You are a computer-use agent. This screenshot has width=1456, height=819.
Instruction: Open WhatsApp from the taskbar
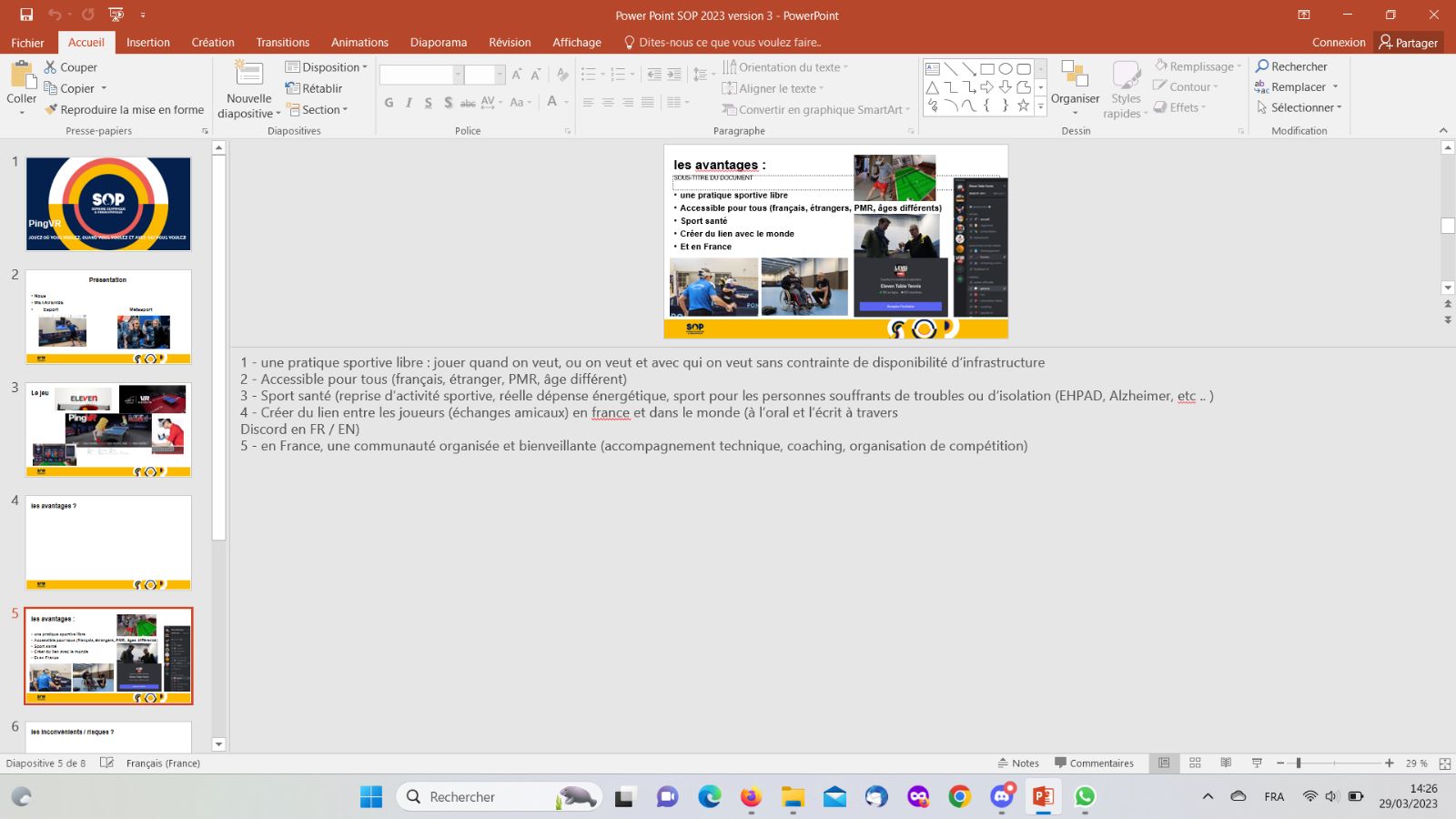click(1085, 797)
